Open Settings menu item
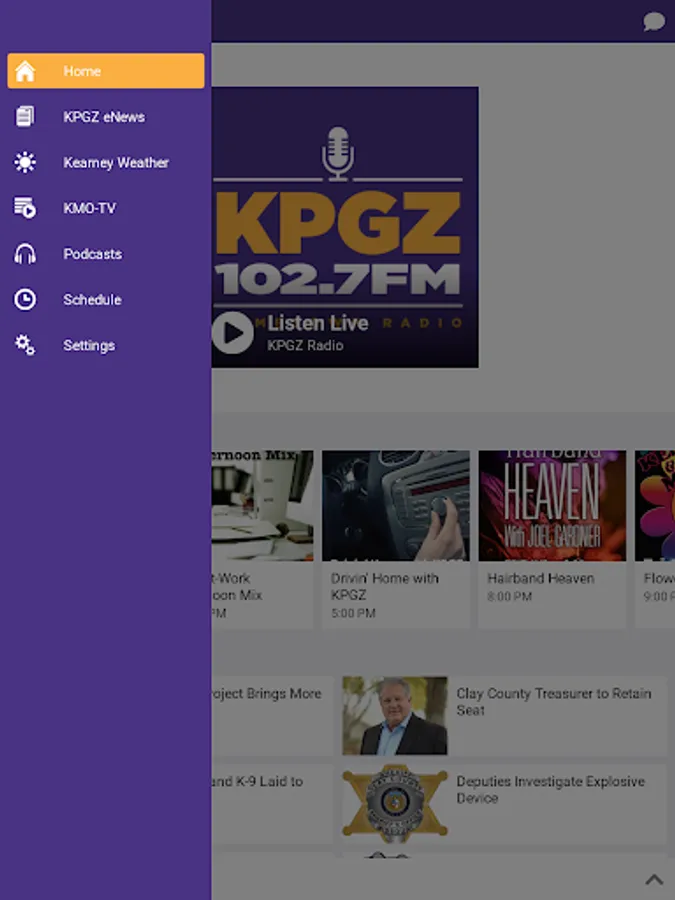Image resolution: width=675 pixels, height=900 pixels. pyautogui.click(x=106, y=345)
